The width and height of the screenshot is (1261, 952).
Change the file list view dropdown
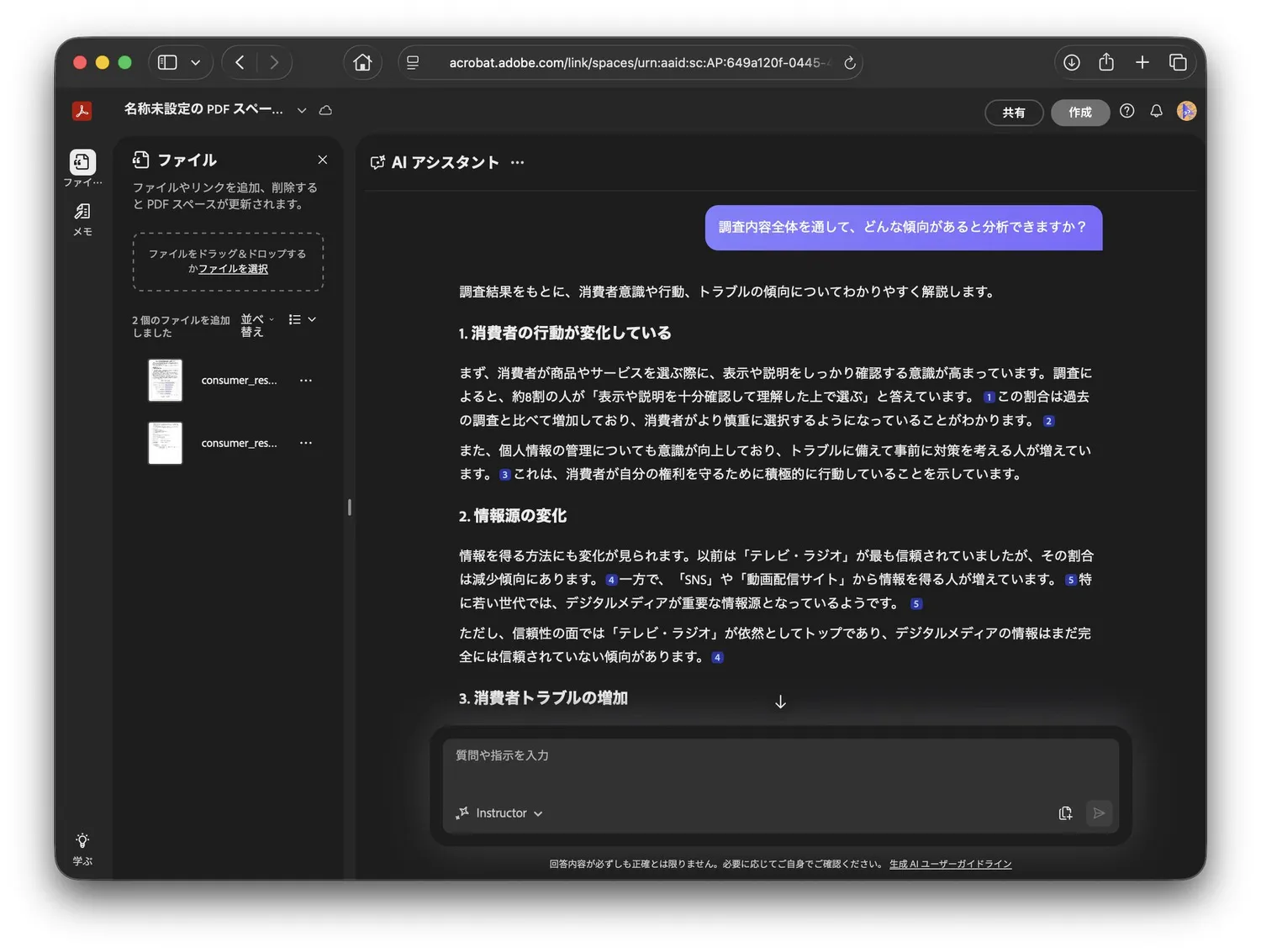pyautogui.click(x=302, y=319)
